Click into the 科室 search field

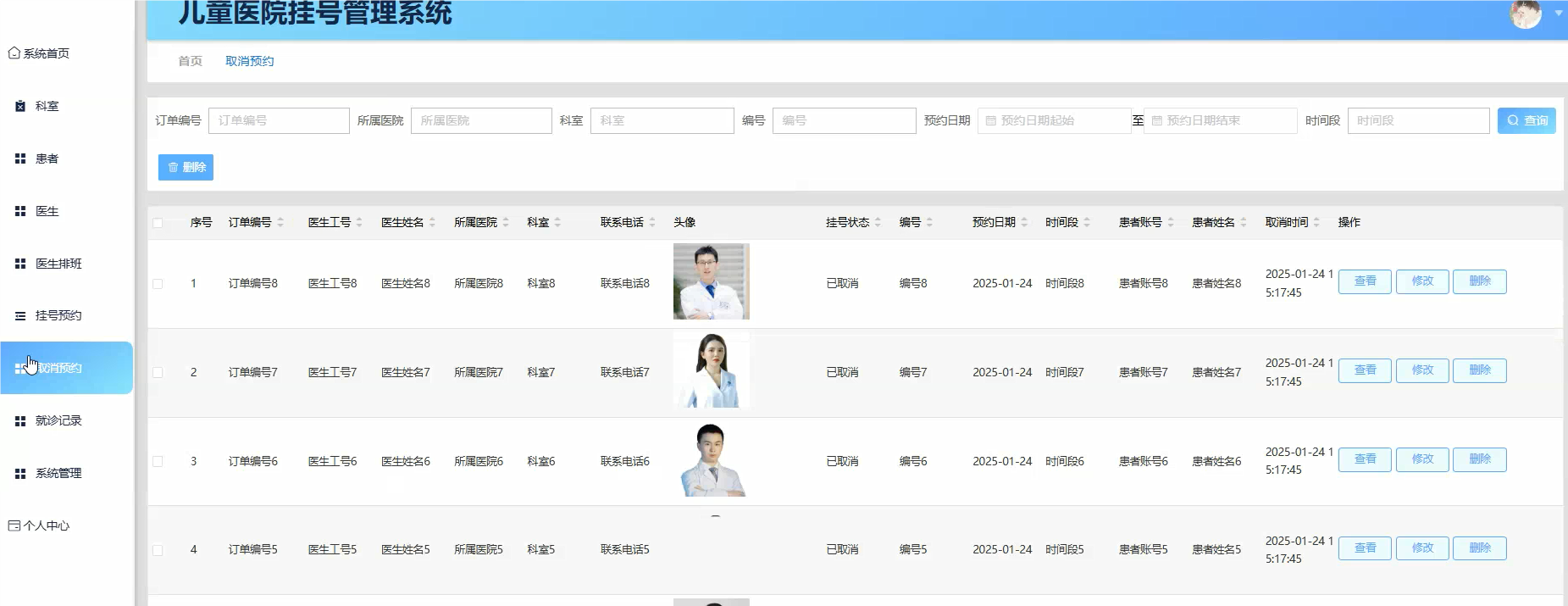pyautogui.click(x=662, y=120)
